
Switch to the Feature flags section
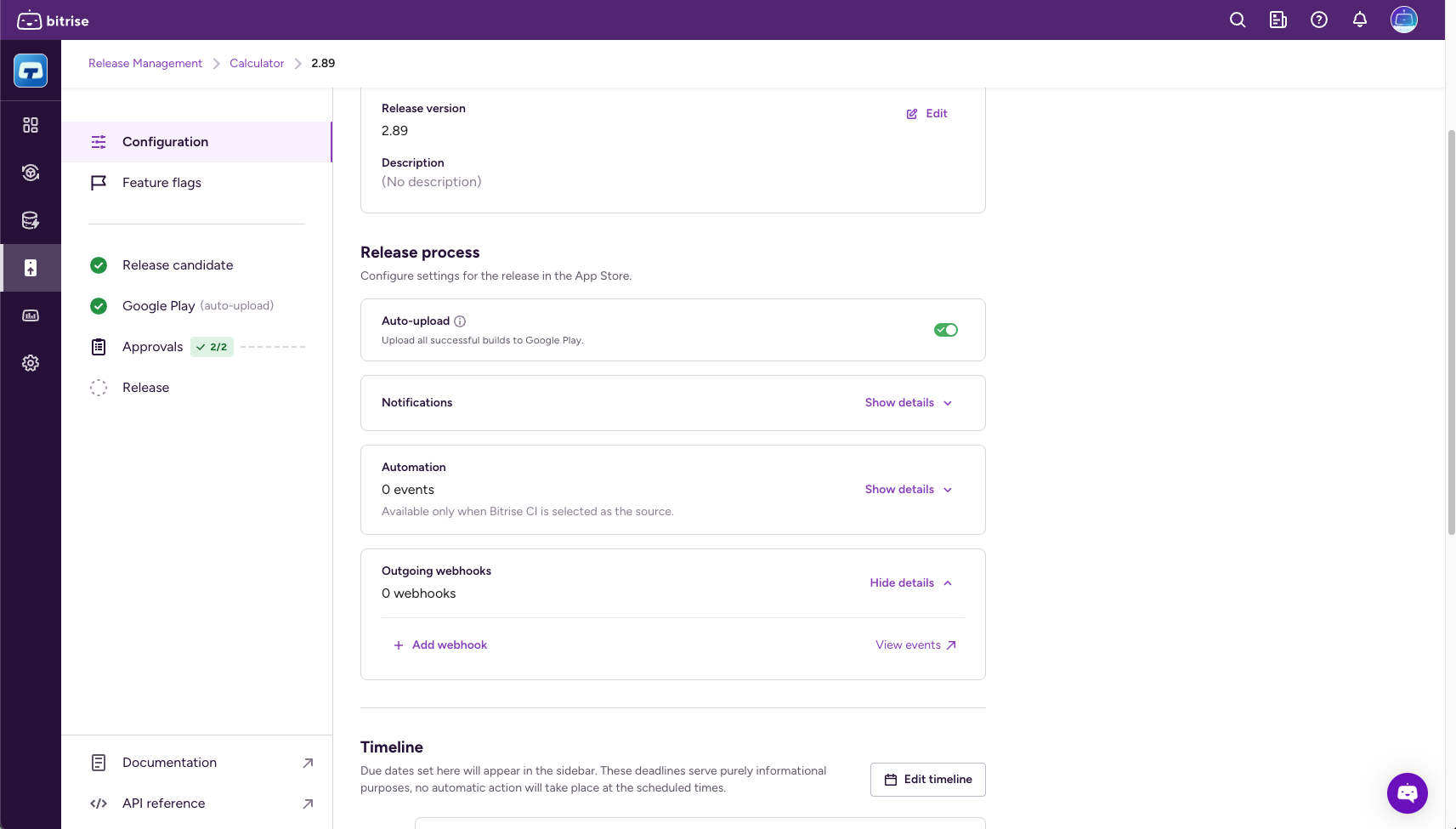point(161,182)
